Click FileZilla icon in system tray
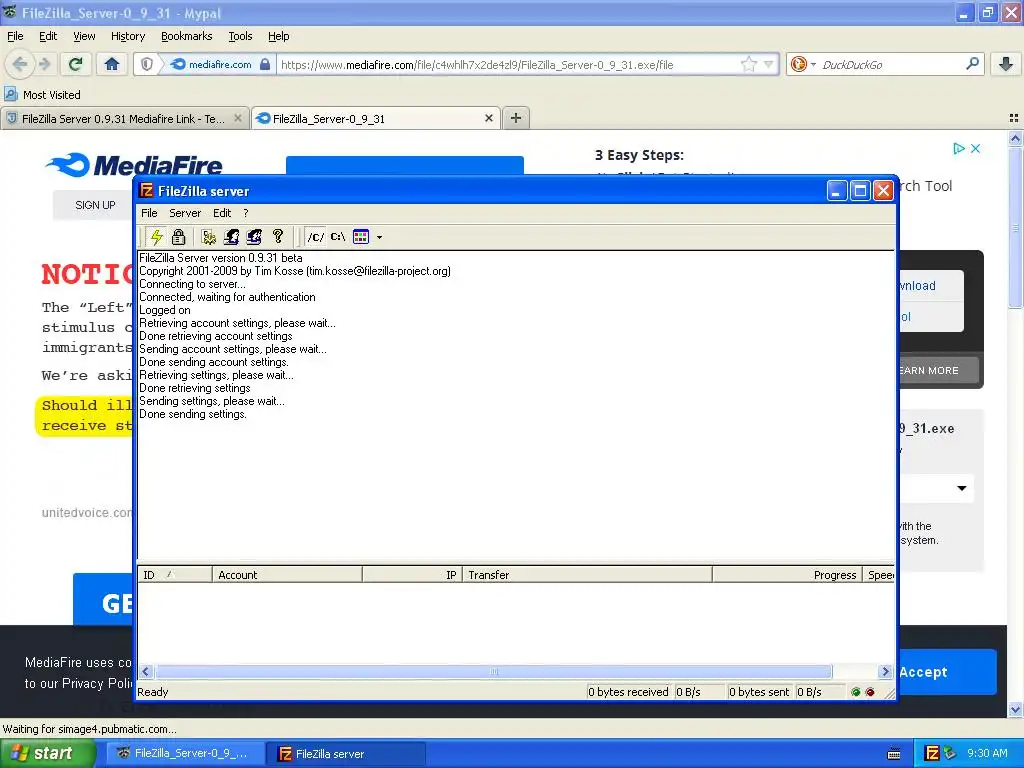 click(x=933, y=753)
